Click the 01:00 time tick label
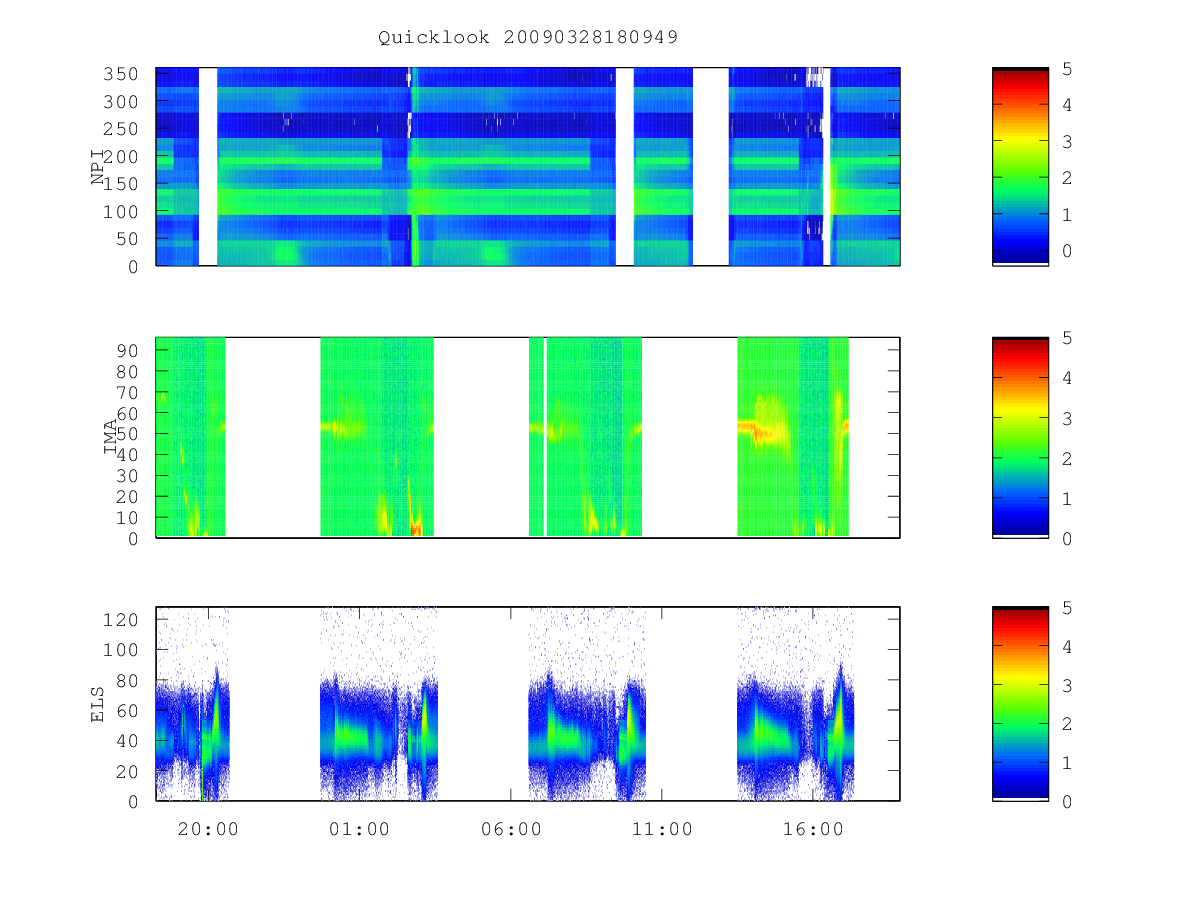The height and width of the screenshot is (900, 1200). pyautogui.click(x=359, y=829)
